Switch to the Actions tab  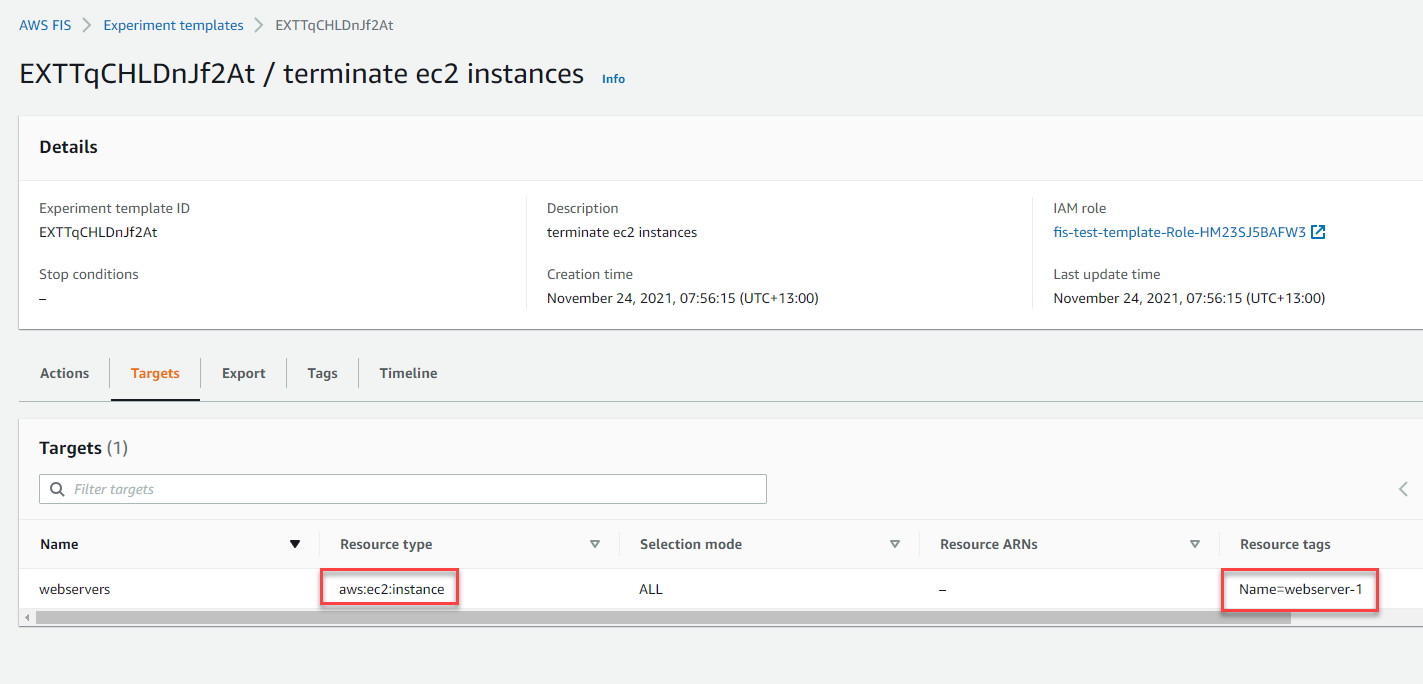pyautogui.click(x=65, y=373)
